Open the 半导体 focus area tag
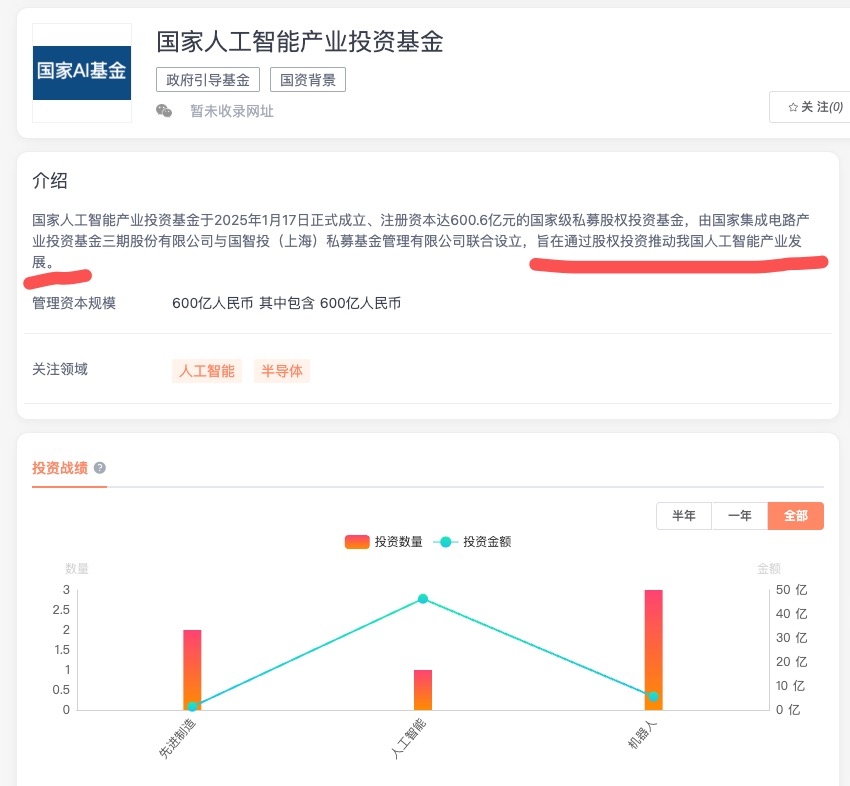This screenshot has width=850, height=786. (x=282, y=371)
